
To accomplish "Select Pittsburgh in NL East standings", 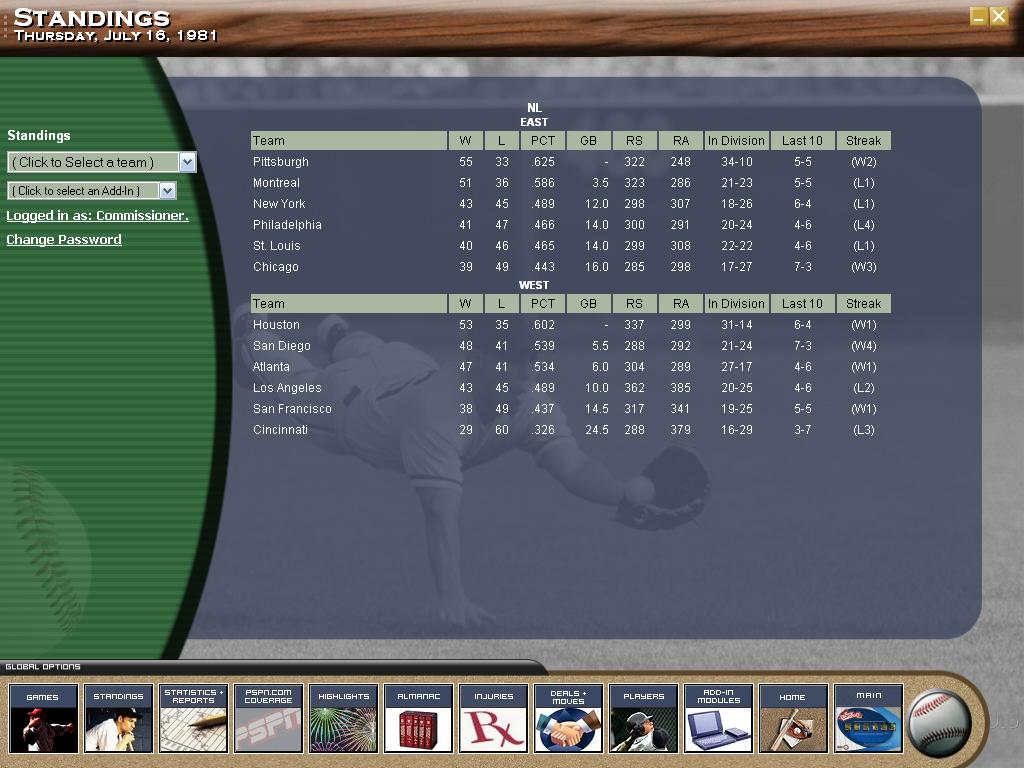I will click(281, 162).
